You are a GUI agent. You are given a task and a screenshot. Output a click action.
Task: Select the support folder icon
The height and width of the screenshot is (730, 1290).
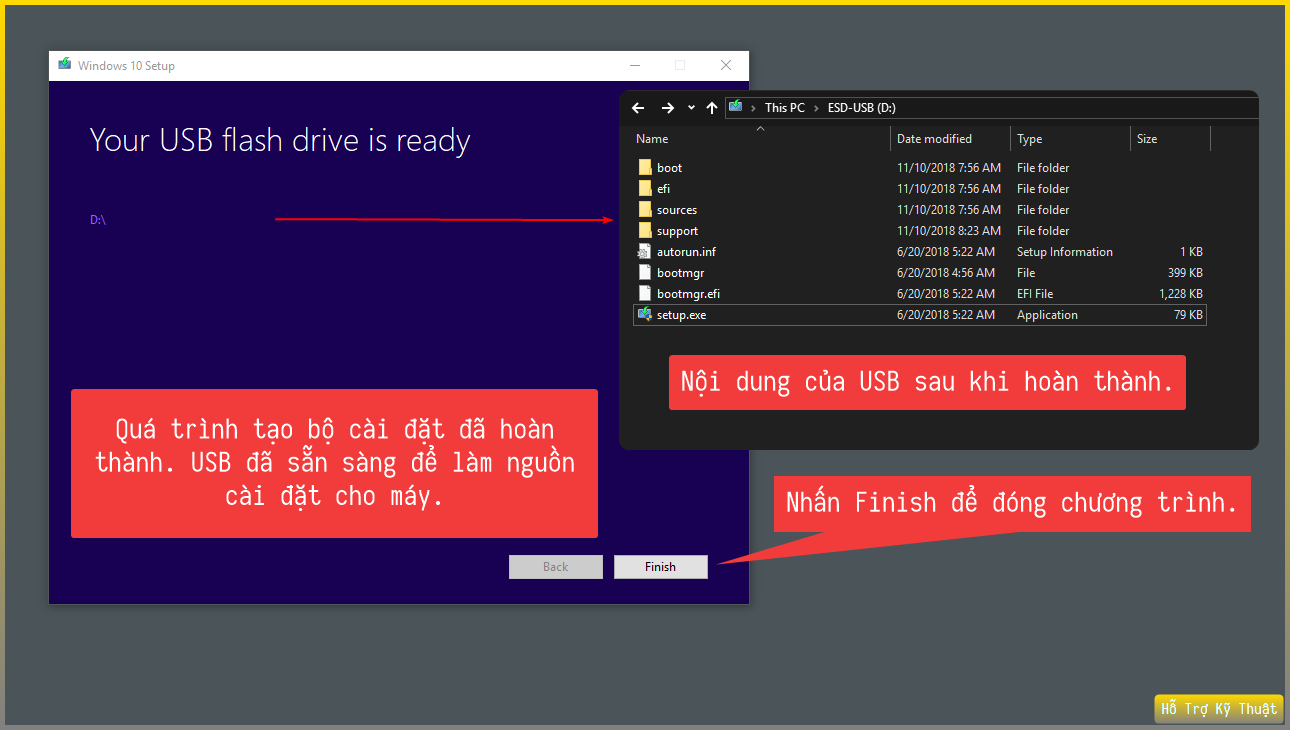[645, 231]
